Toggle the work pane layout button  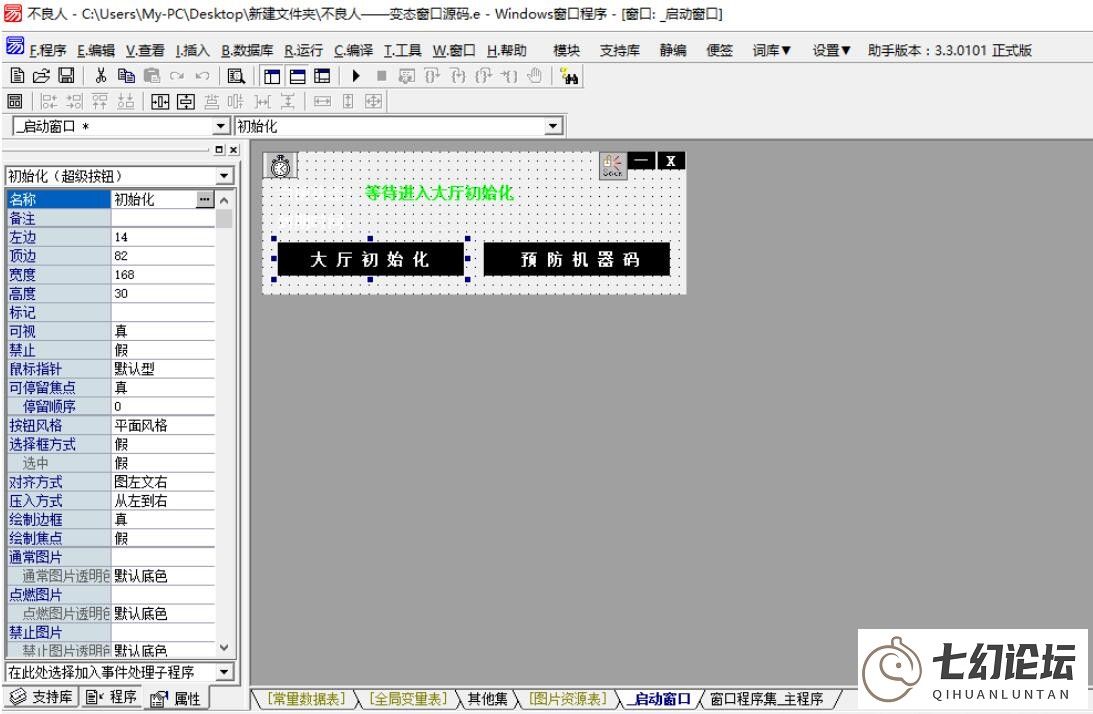tap(272, 76)
